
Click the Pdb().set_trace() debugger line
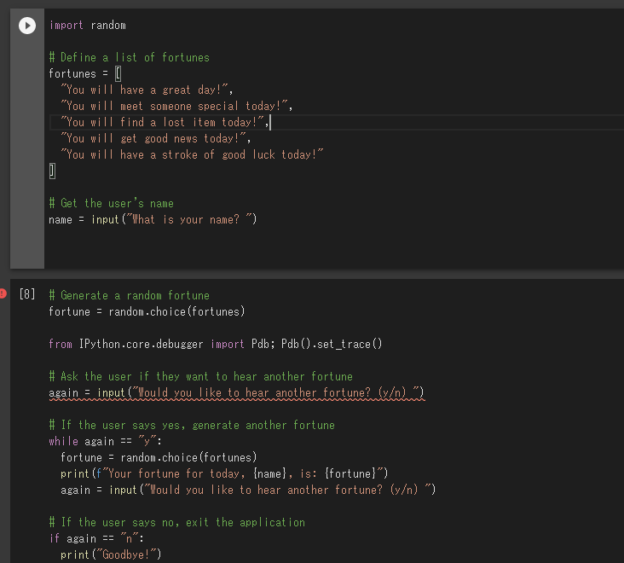pos(215,344)
